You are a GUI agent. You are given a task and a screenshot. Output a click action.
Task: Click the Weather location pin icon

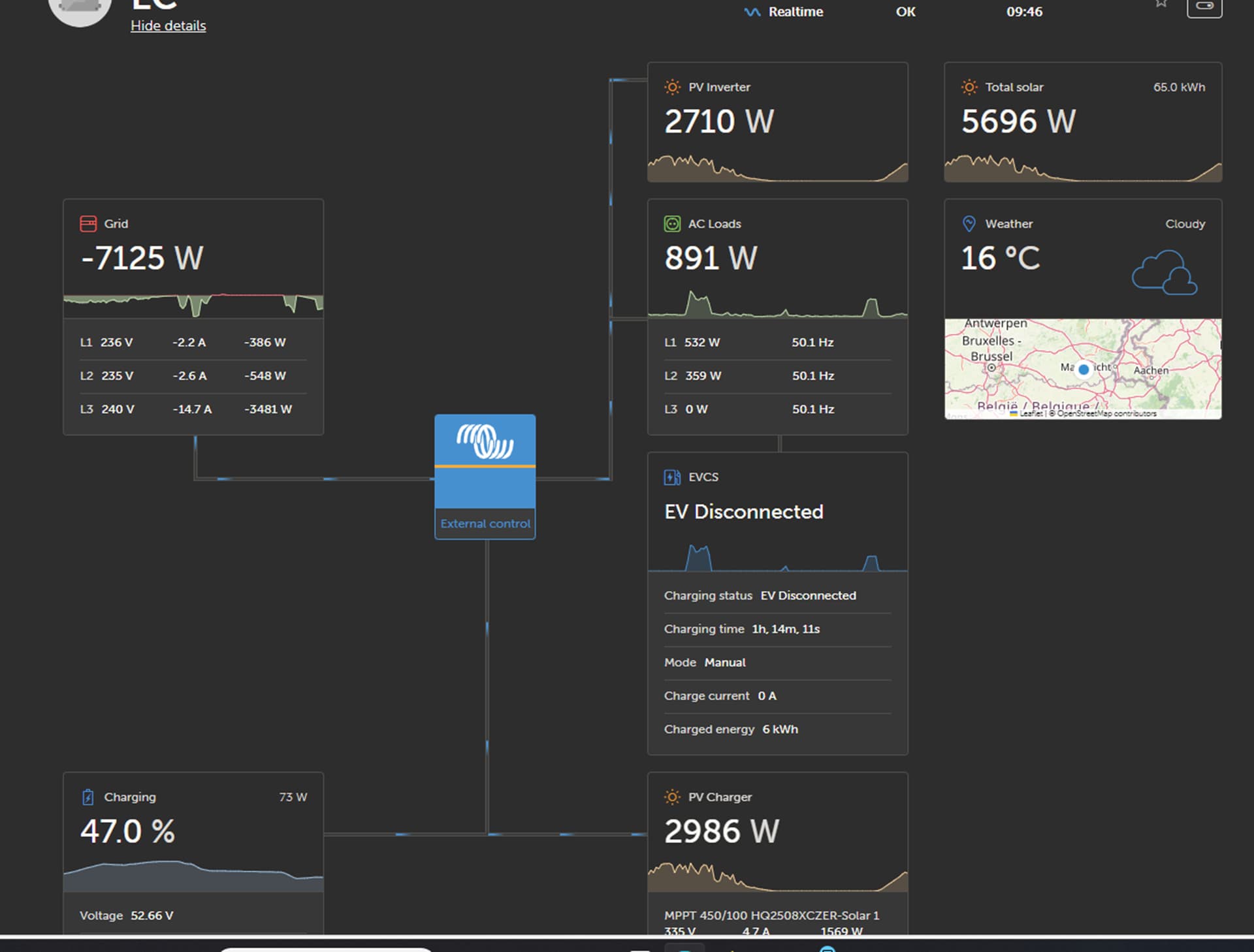pyautogui.click(x=969, y=224)
